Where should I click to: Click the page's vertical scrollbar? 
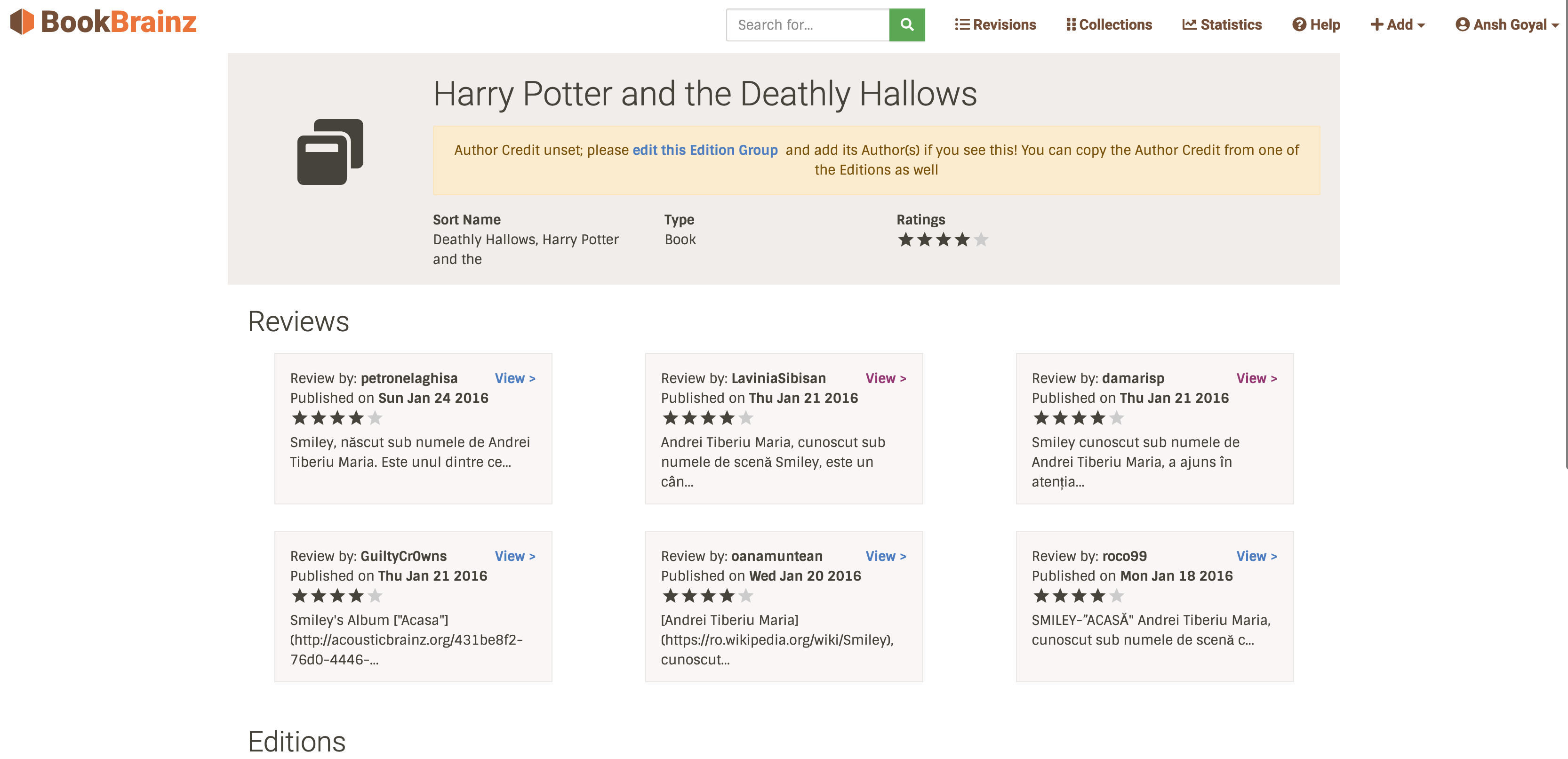1566,234
